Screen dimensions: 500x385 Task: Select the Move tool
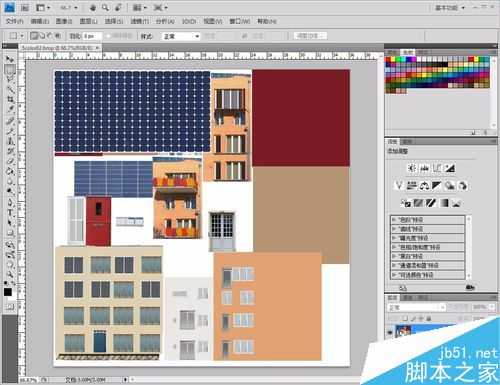[x=10, y=60]
